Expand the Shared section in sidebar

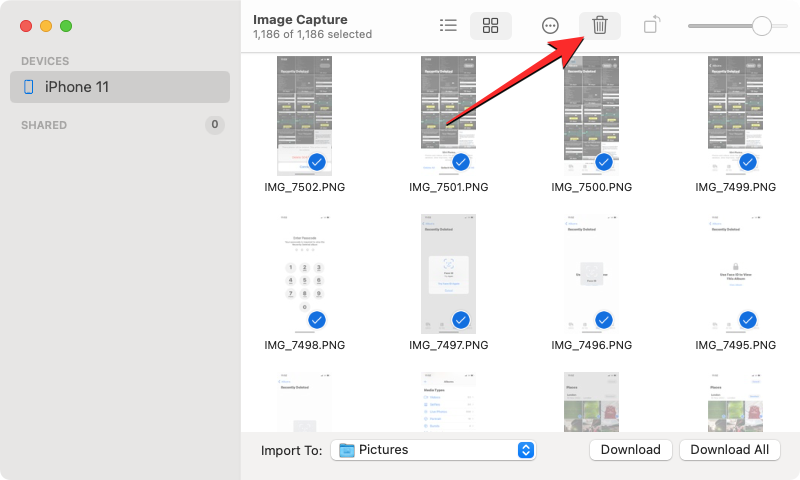(x=44, y=125)
